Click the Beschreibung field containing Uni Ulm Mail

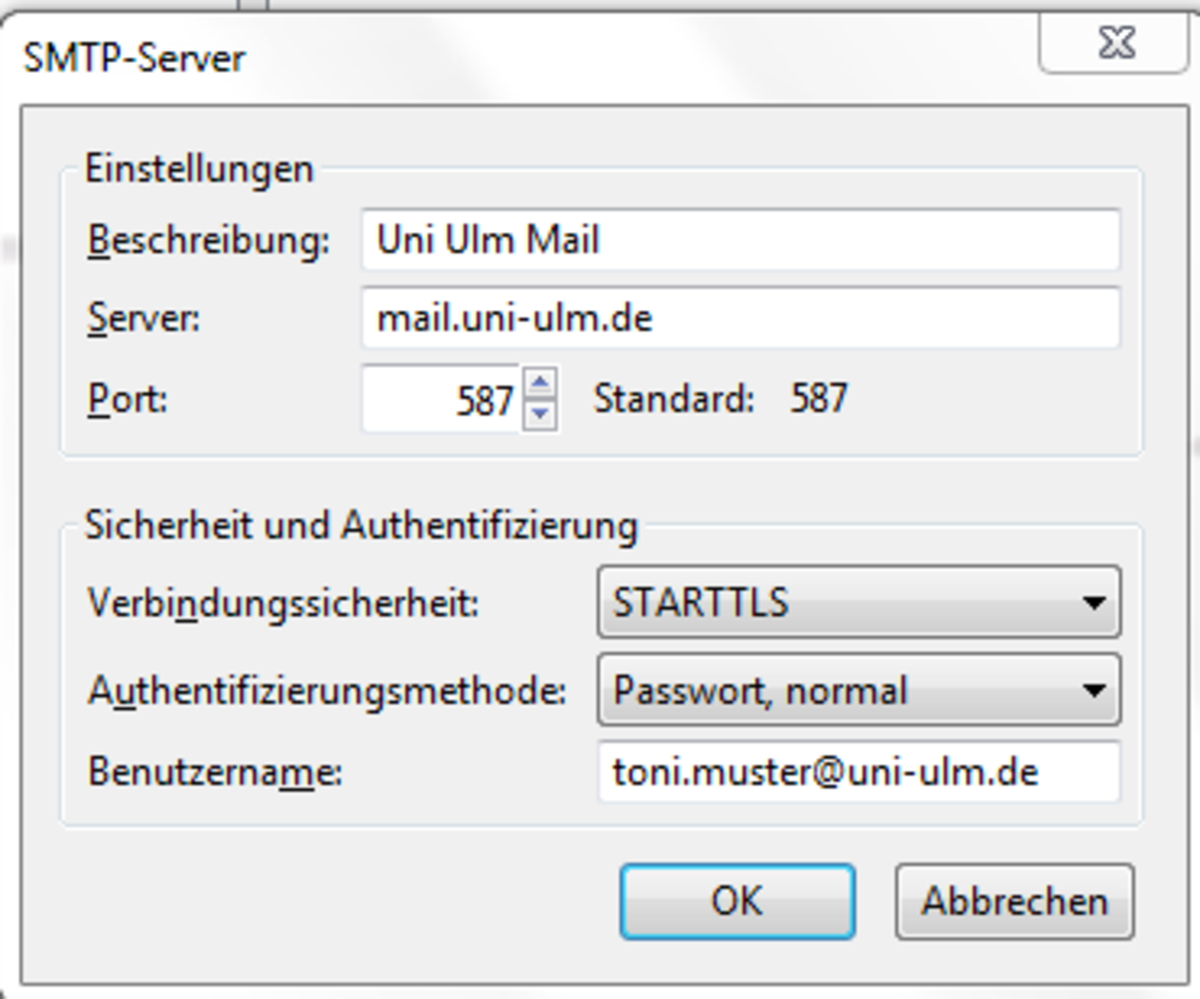pos(740,240)
